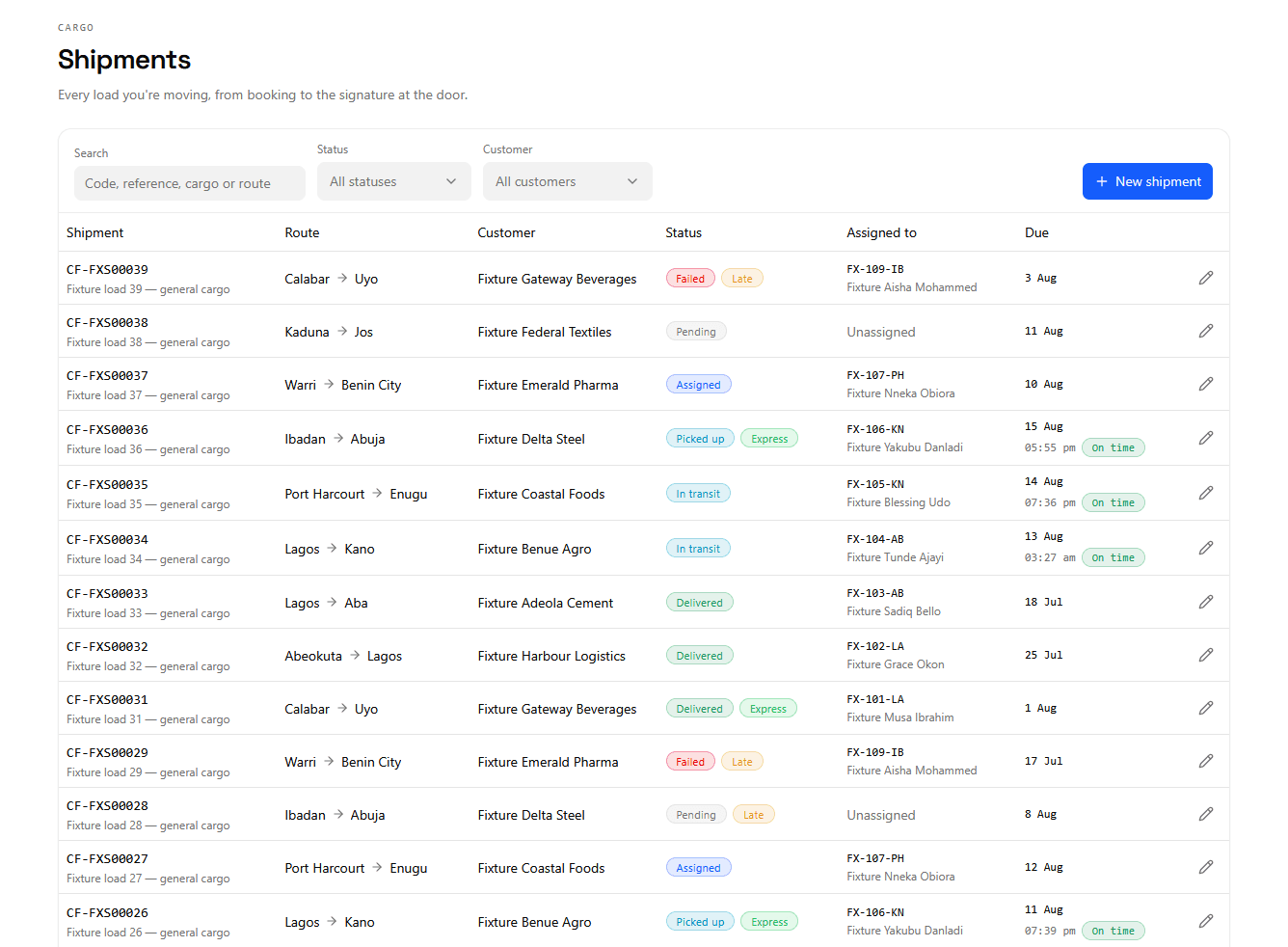
Task: Focus the shipment search field
Action: pos(189,183)
